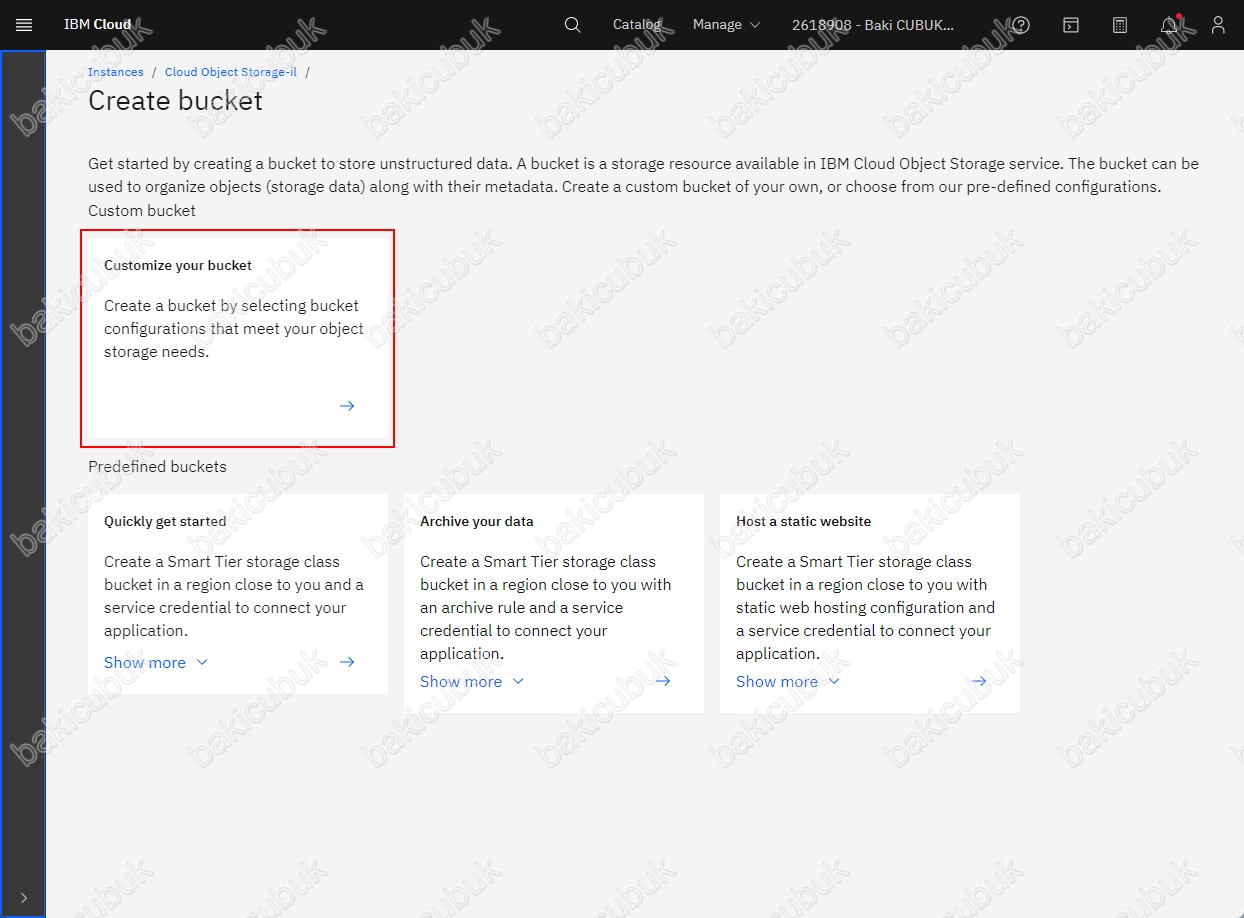This screenshot has height=918, width=1244.
Task: Expand the Manage dropdown
Action: 726,25
